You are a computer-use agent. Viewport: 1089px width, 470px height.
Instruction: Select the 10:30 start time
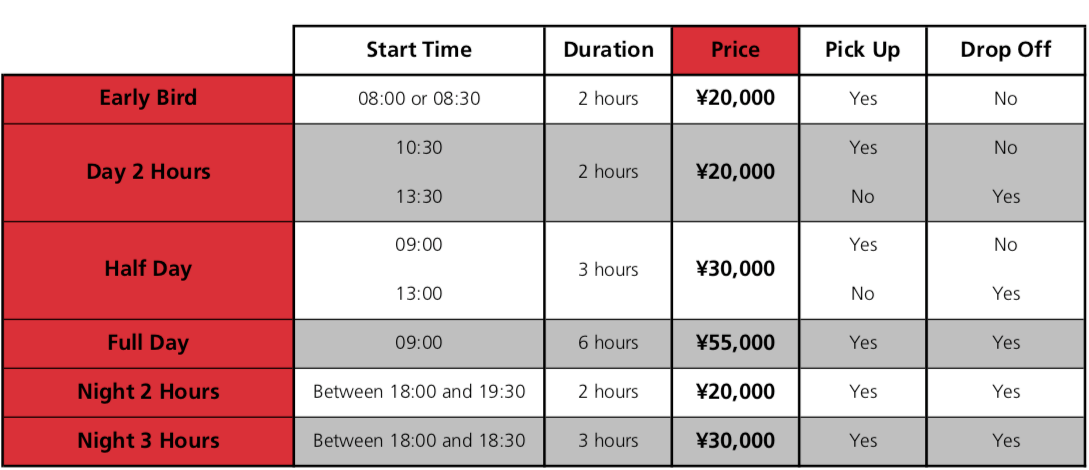point(419,148)
